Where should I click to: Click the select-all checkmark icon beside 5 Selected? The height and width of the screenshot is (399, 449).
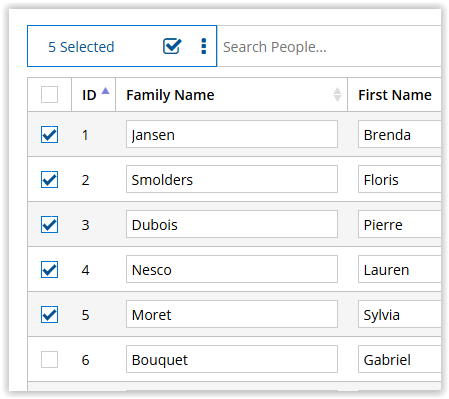pyautogui.click(x=172, y=46)
